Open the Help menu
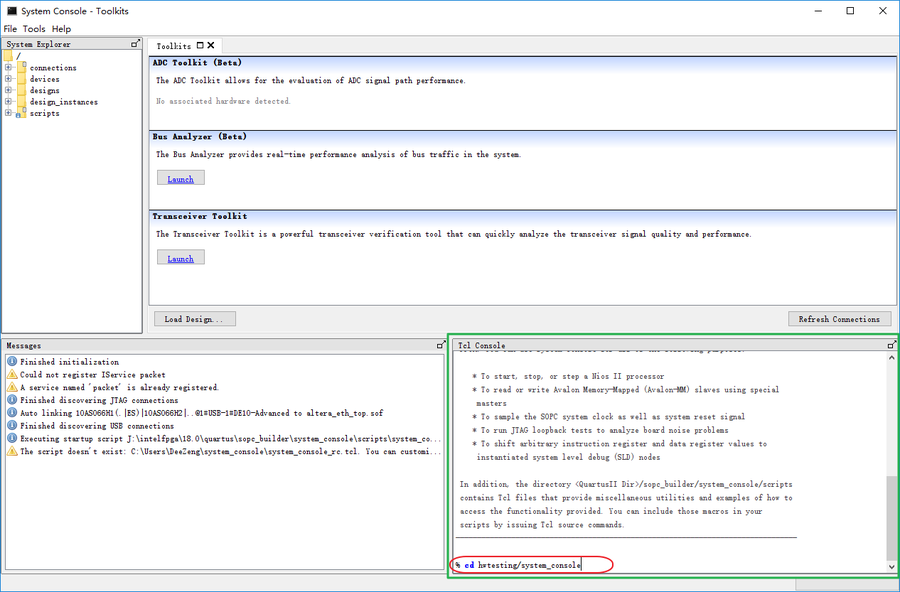Viewport: 900px width, 592px height. tap(61, 29)
